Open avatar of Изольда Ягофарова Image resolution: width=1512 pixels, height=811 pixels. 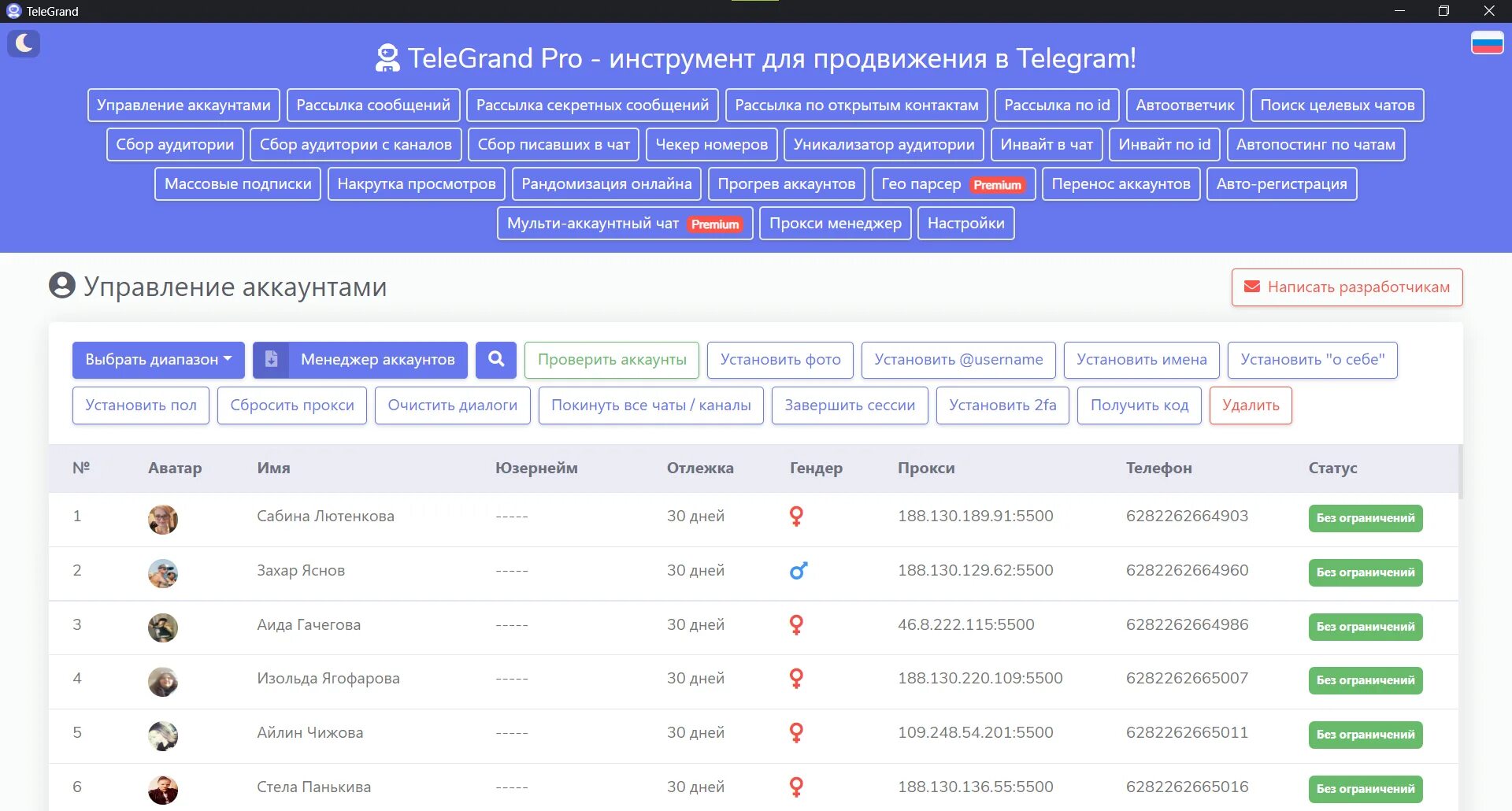[x=163, y=682]
